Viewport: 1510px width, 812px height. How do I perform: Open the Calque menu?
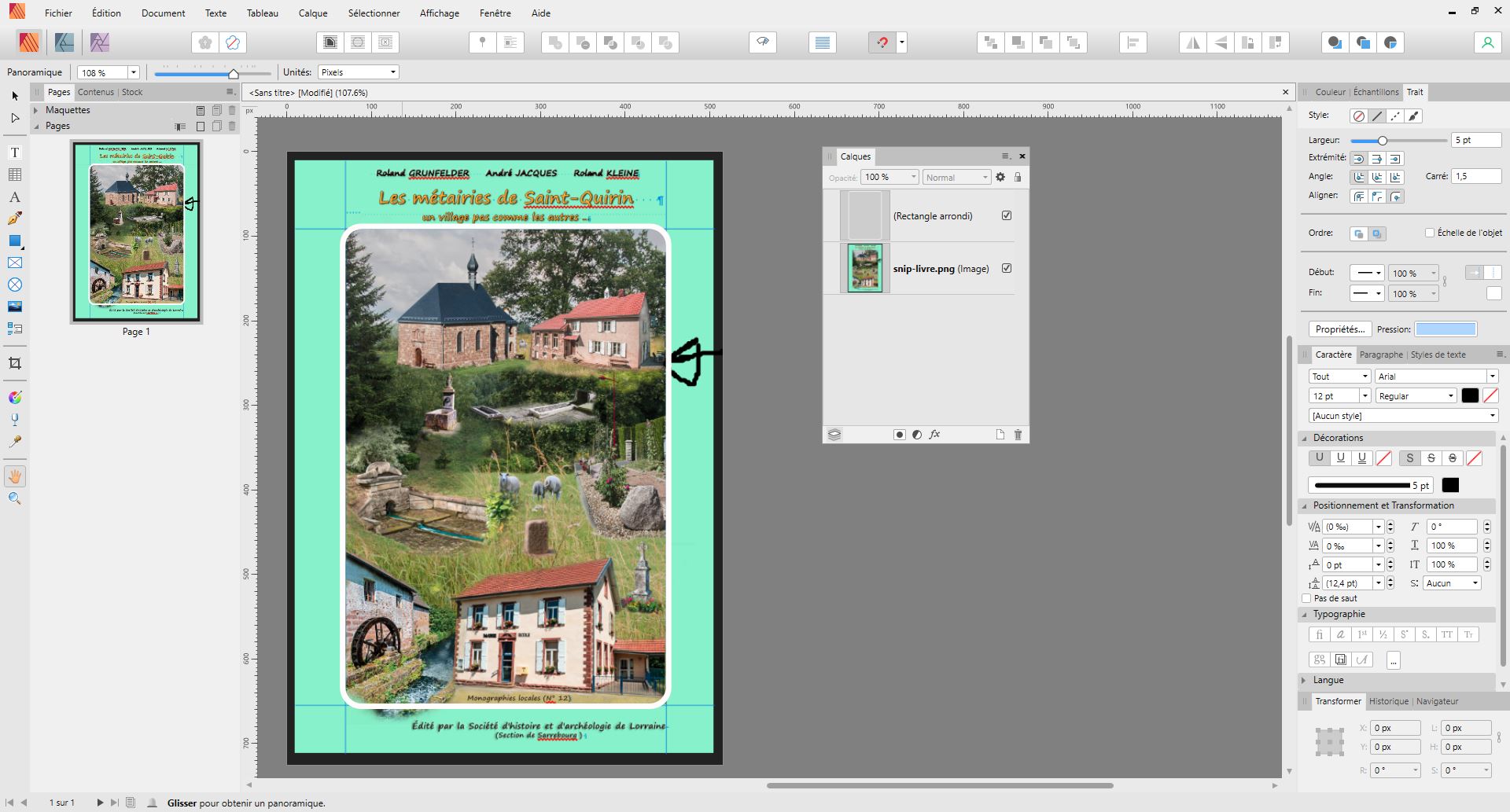tap(313, 13)
